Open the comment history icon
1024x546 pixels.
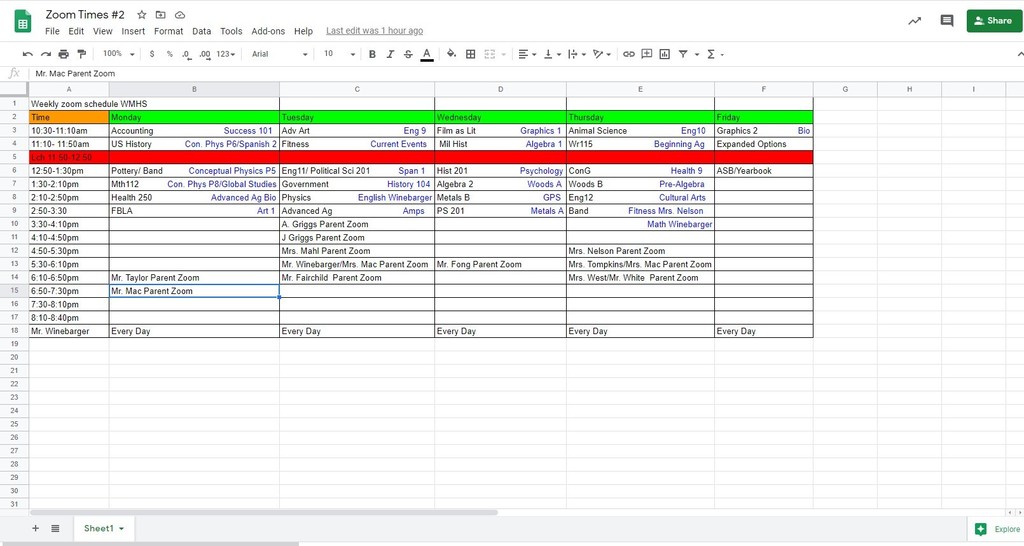[x=947, y=21]
